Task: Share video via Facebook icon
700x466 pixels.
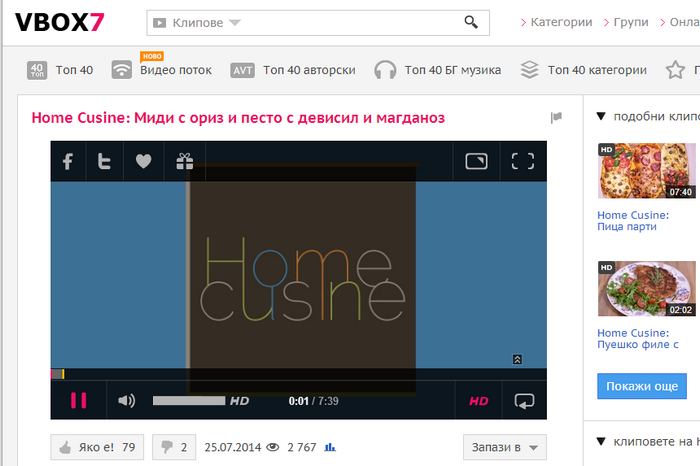Action: pyautogui.click(x=68, y=161)
